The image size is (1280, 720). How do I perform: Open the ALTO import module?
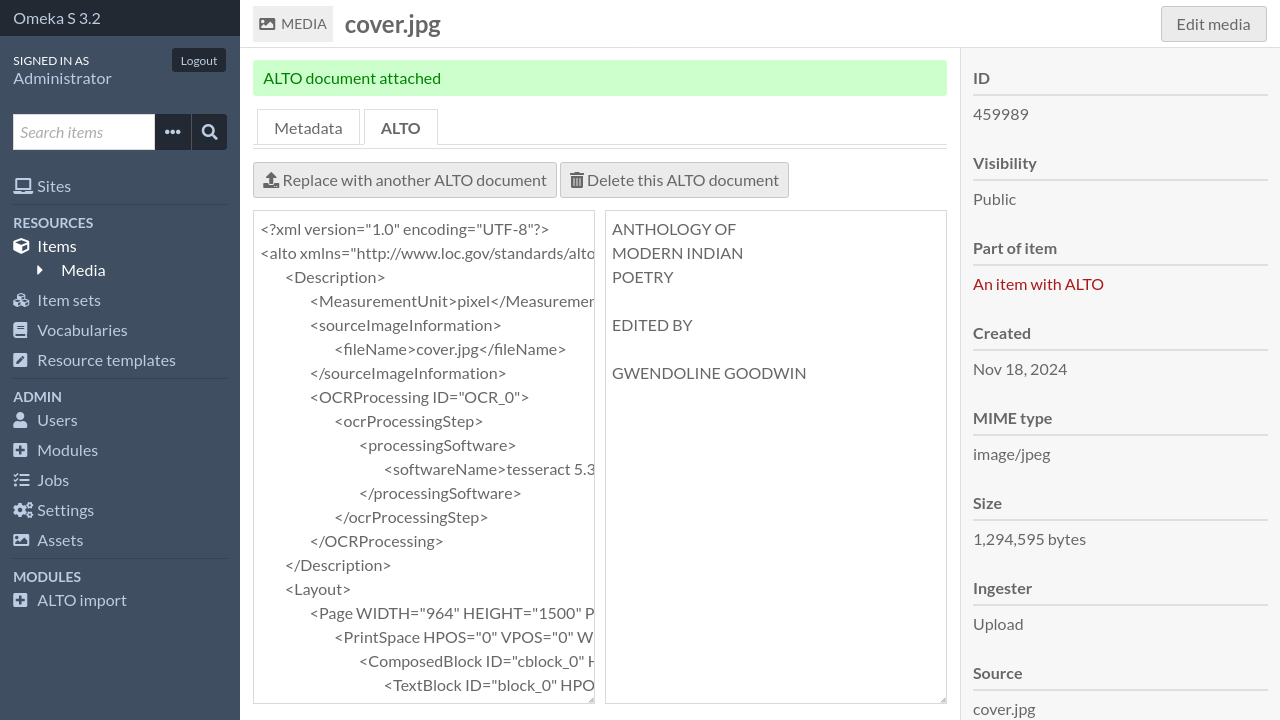83,600
